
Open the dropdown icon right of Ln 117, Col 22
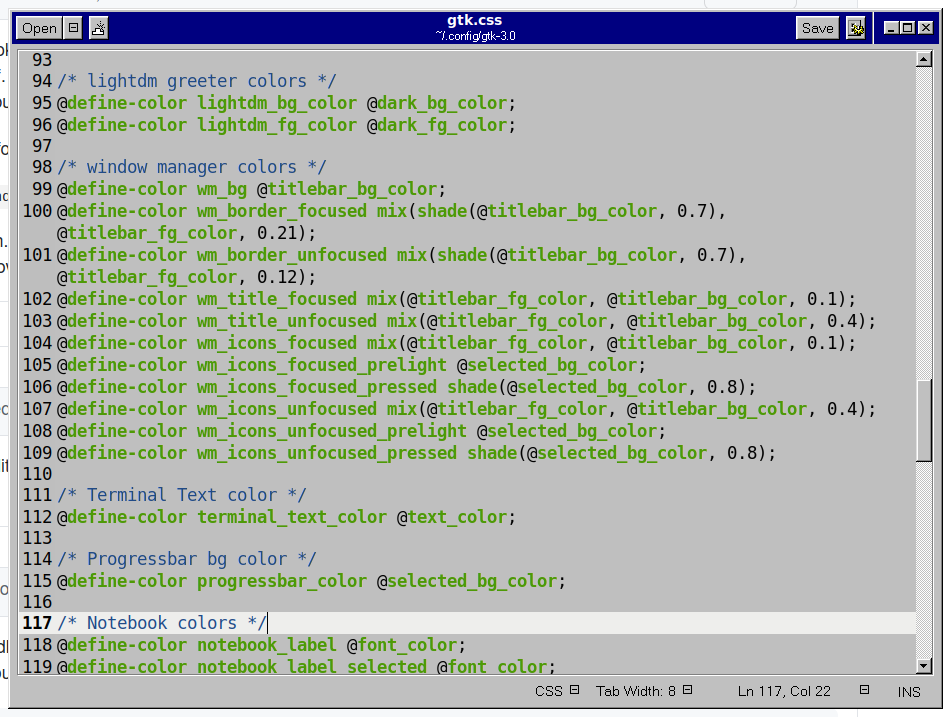[864, 690]
